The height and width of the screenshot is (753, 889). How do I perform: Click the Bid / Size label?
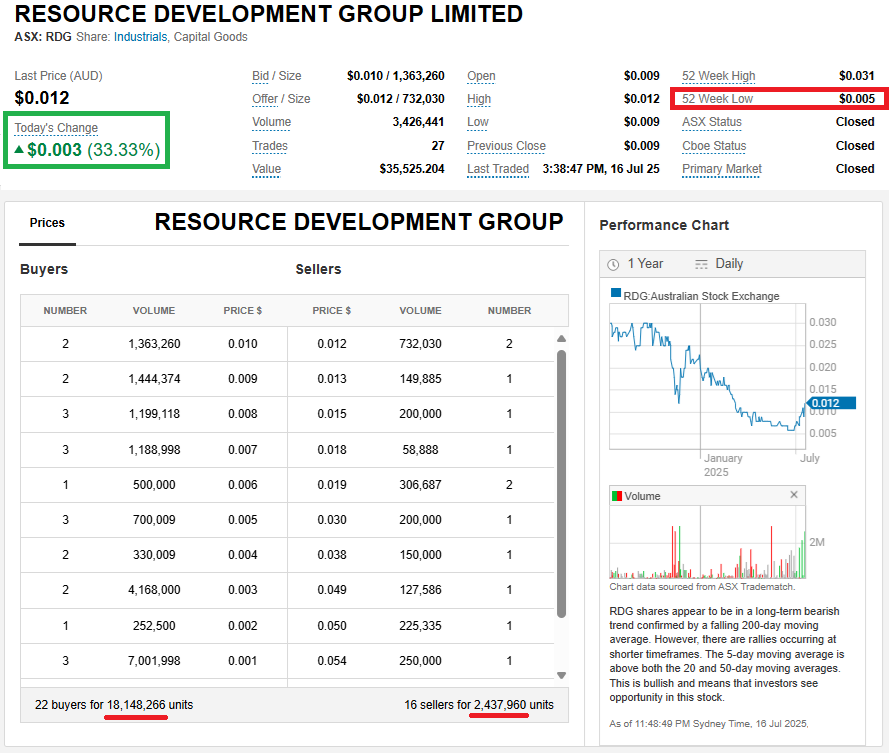click(x=276, y=76)
